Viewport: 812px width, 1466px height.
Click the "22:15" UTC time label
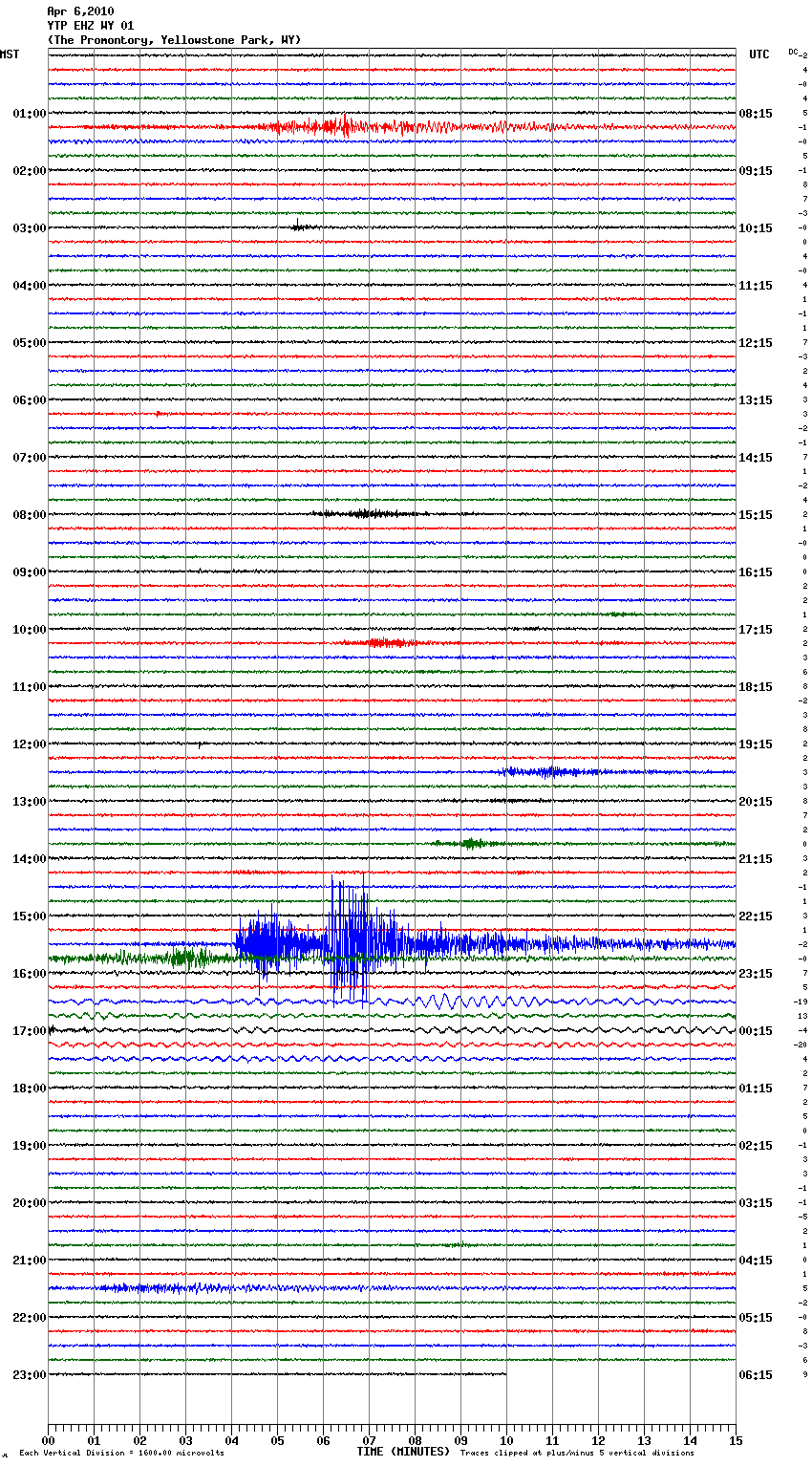pos(756,916)
